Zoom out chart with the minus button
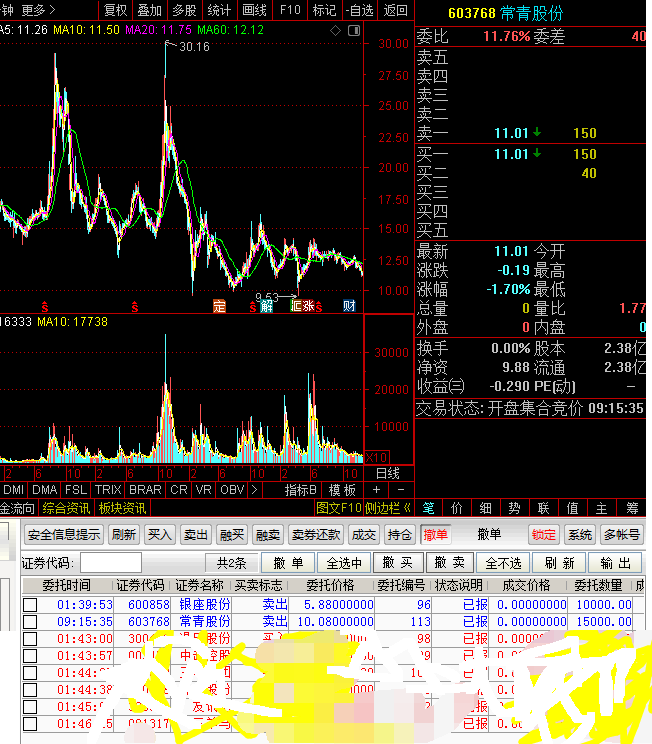 point(399,490)
